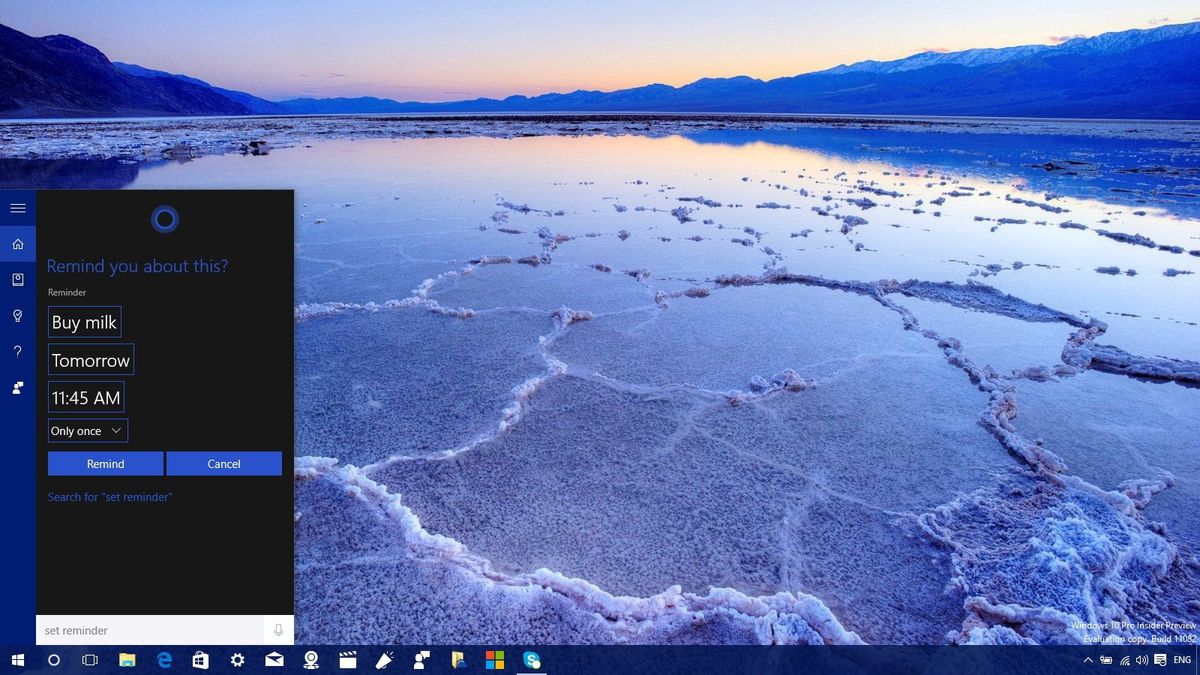This screenshot has height=675, width=1200.
Task: Open the Cortana hamburger menu
Action: (x=17, y=207)
